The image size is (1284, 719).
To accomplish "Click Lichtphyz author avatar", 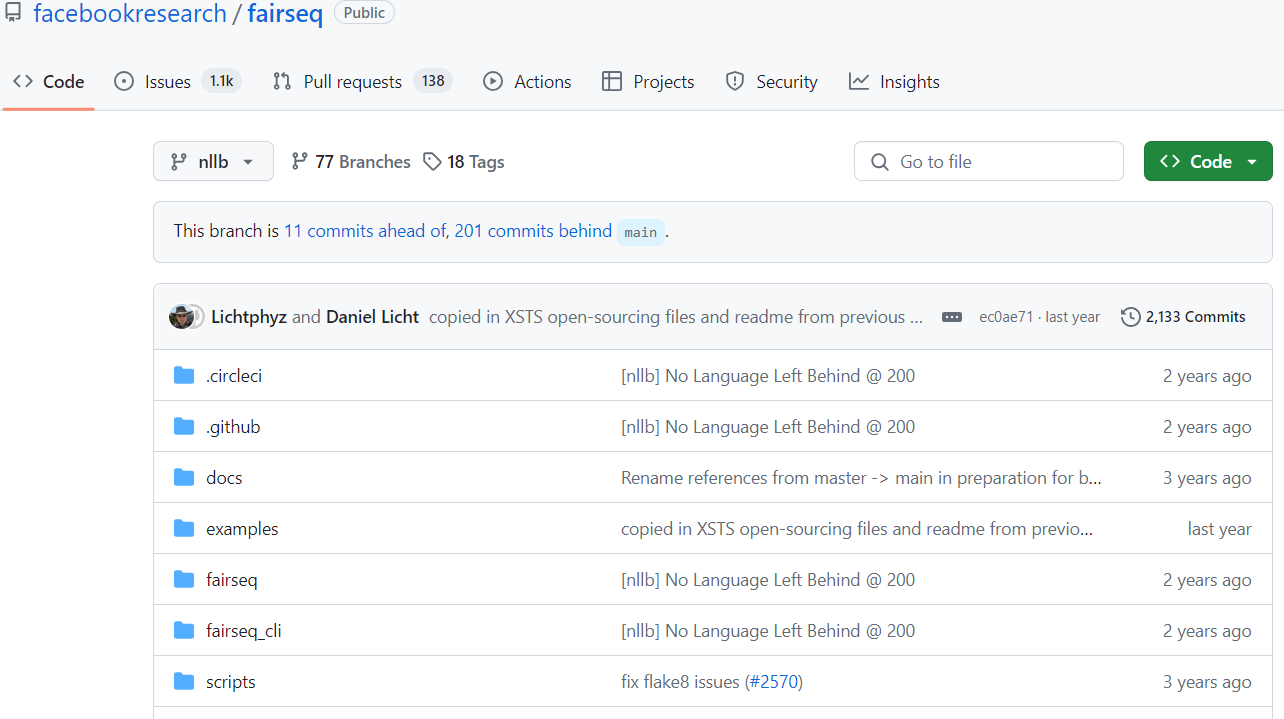I will (x=182, y=317).
